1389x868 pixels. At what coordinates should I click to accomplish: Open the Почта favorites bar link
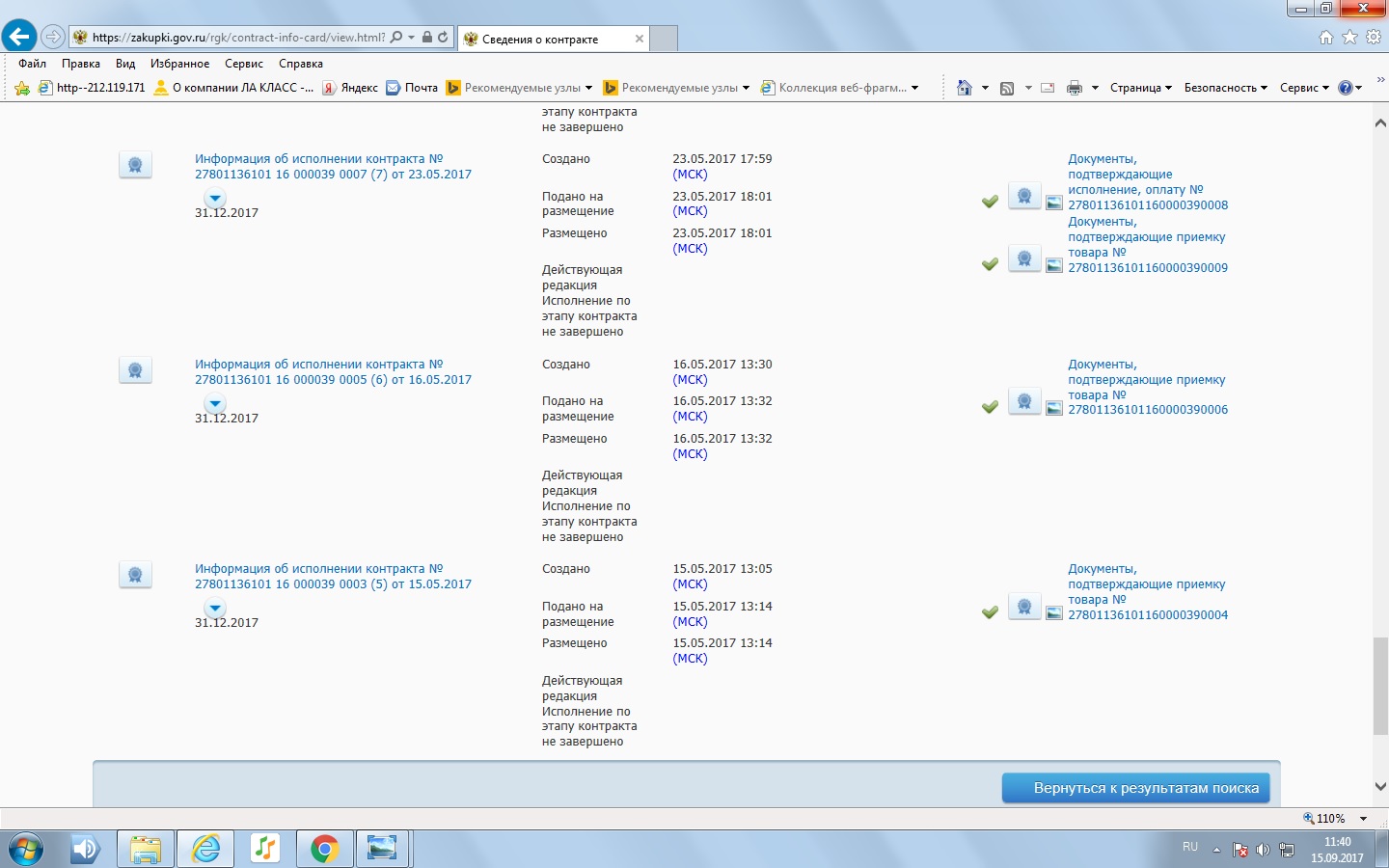tap(412, 88)
